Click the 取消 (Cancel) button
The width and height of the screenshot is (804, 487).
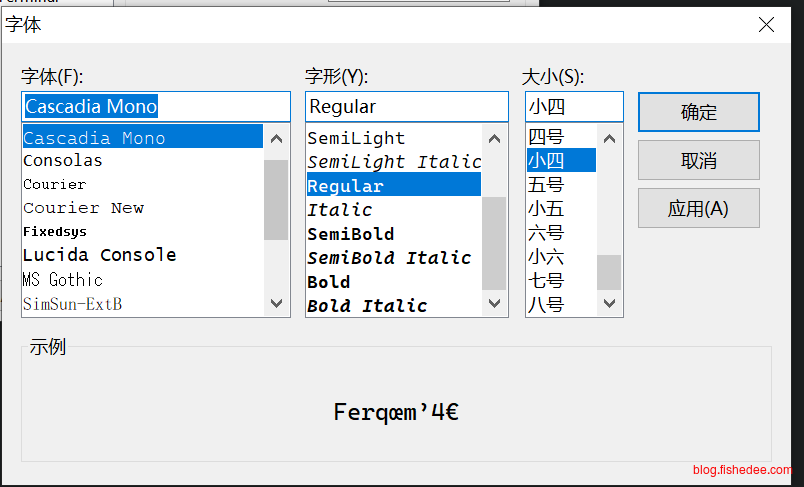[698, 160]
